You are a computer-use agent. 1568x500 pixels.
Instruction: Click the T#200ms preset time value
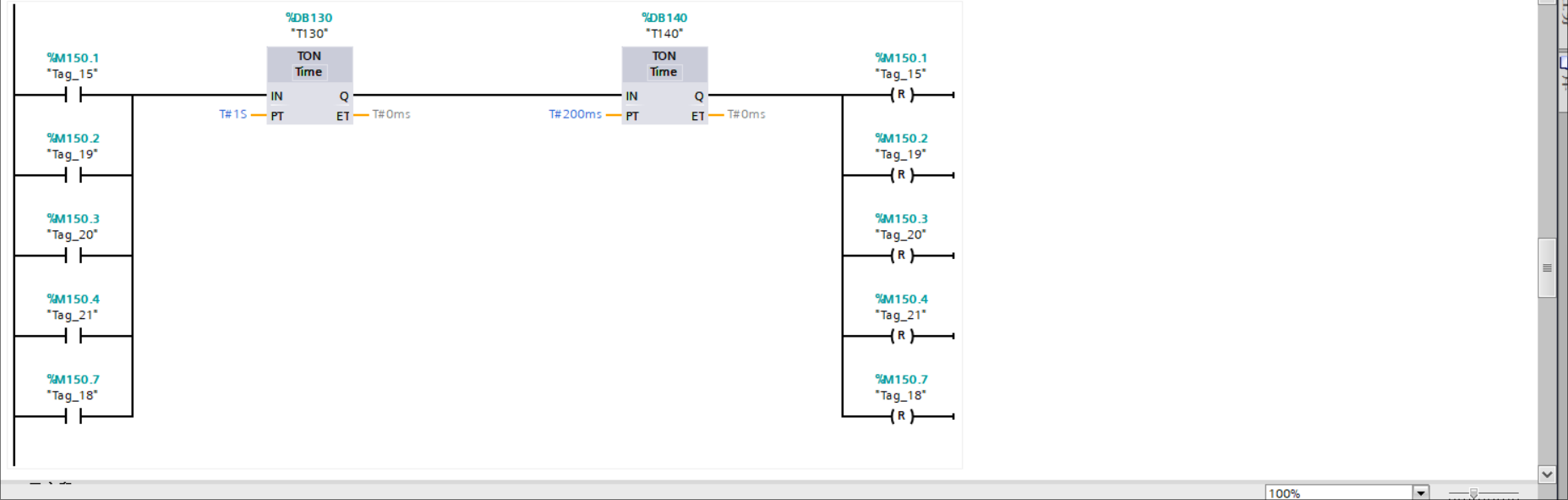[x=575, y=114]
